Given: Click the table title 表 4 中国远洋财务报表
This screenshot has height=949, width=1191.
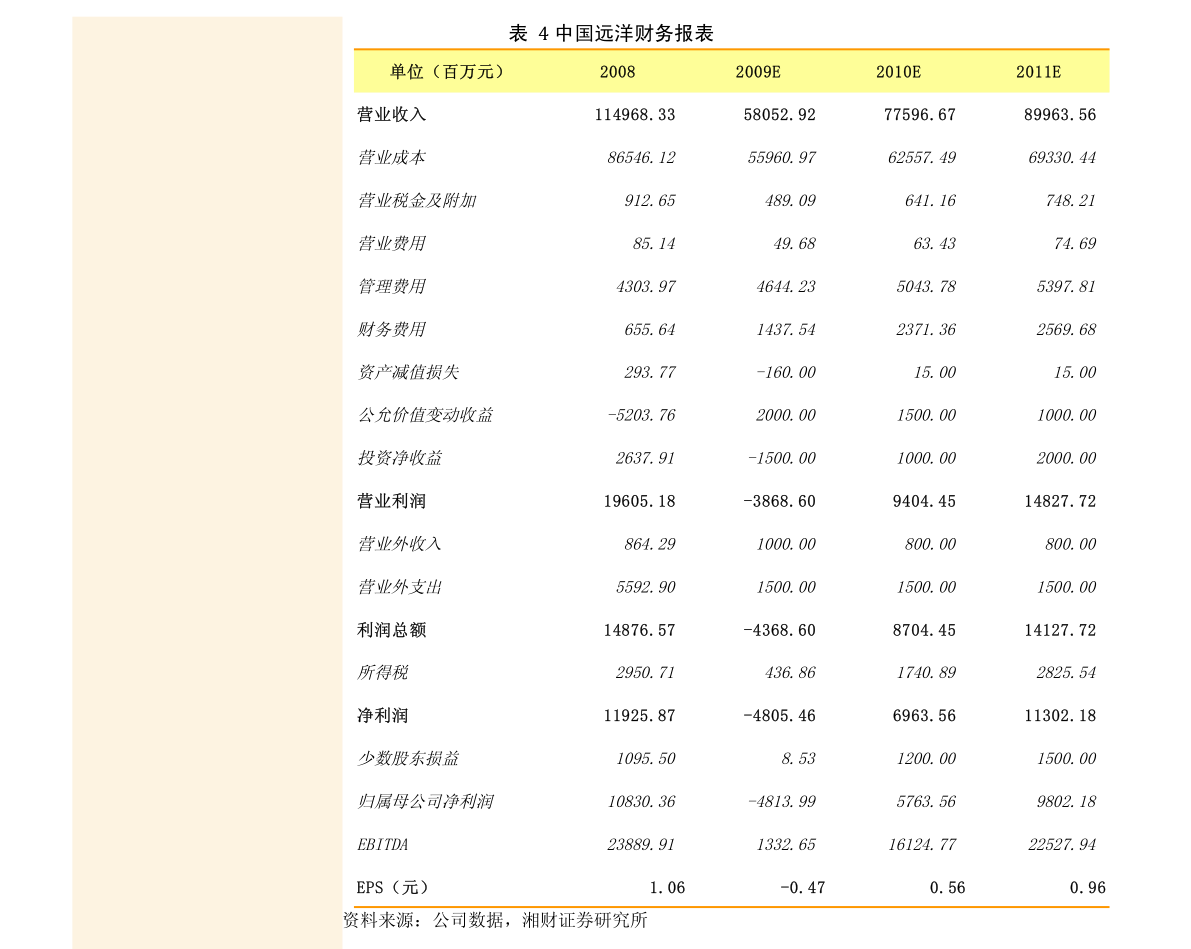Looking at the screenshot, I should pos(611,33).
